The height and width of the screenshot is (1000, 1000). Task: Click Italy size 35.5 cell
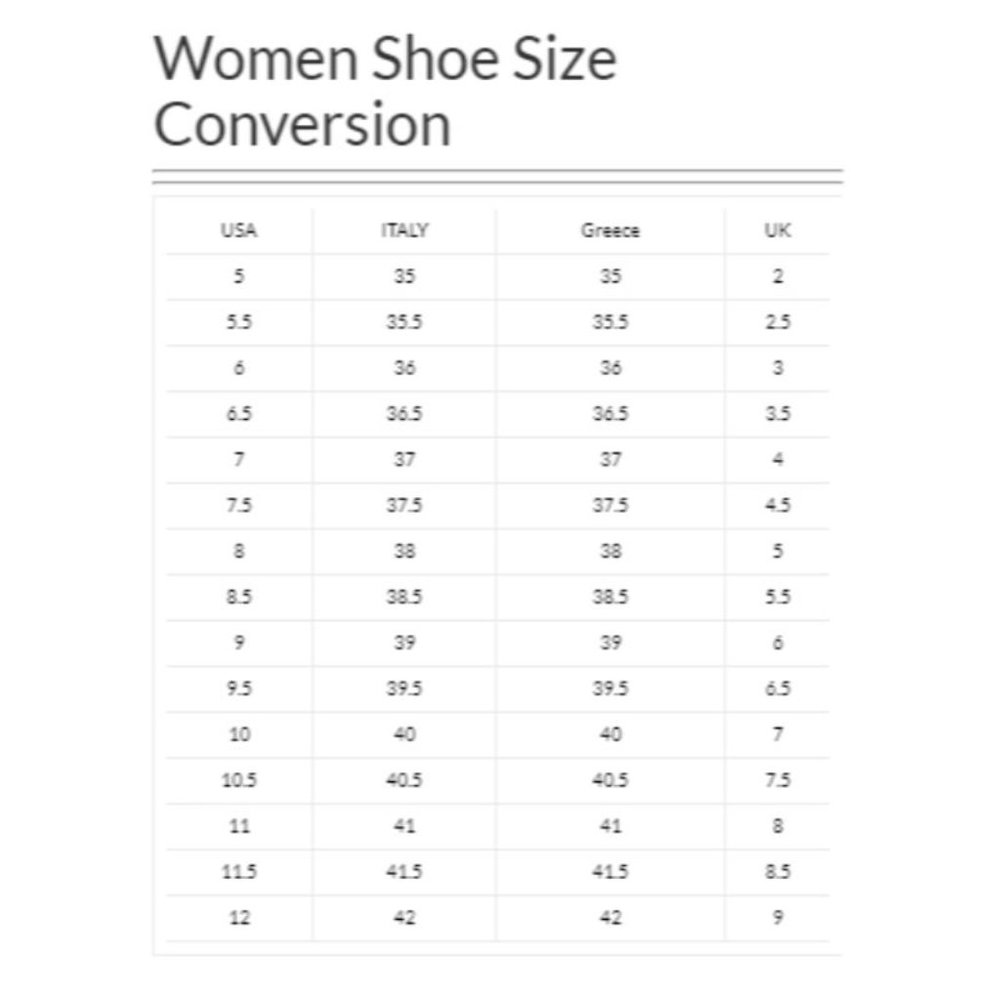click(x=404, y=322)
